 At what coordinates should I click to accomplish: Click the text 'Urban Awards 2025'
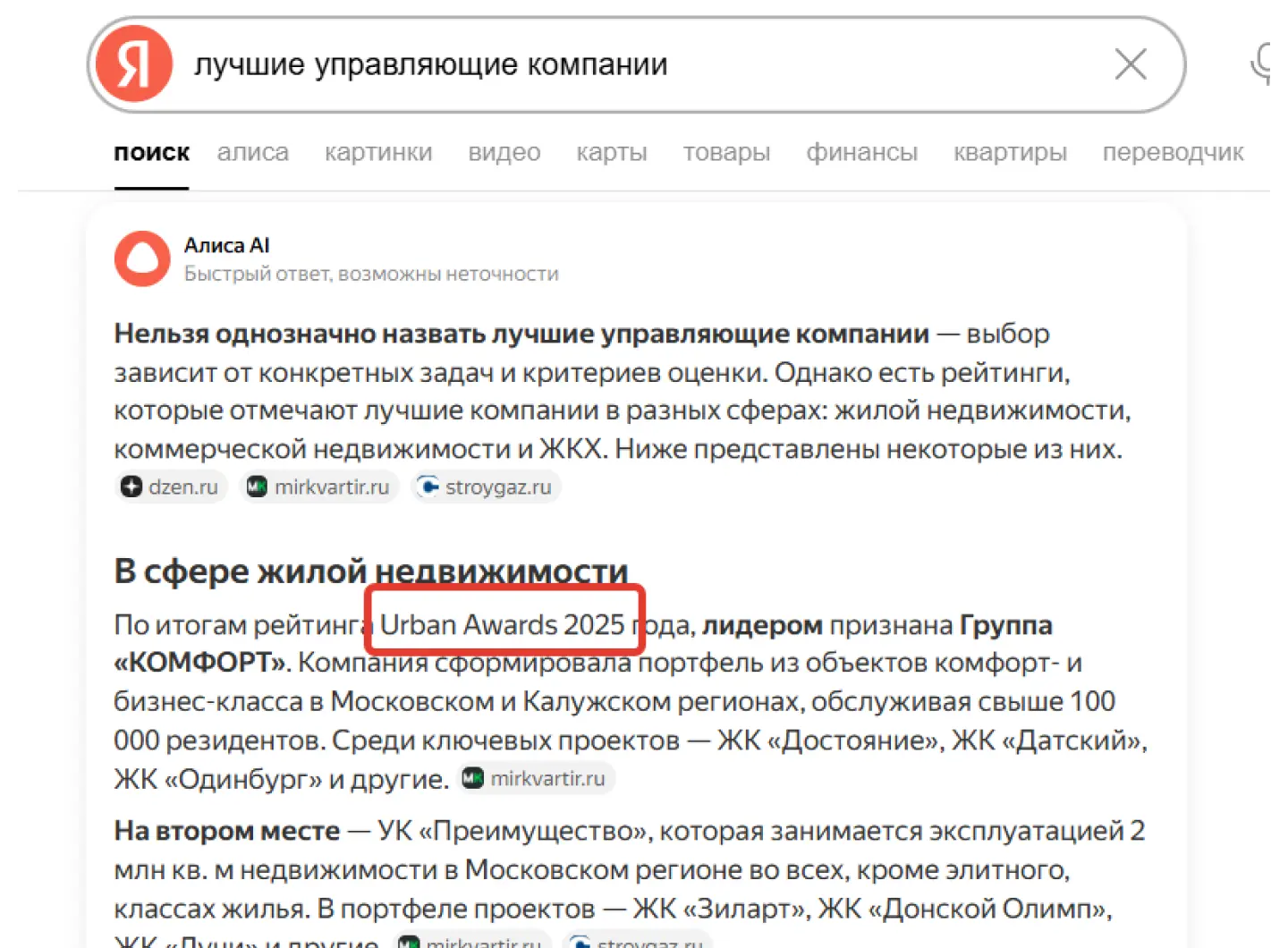pos(502,624)
